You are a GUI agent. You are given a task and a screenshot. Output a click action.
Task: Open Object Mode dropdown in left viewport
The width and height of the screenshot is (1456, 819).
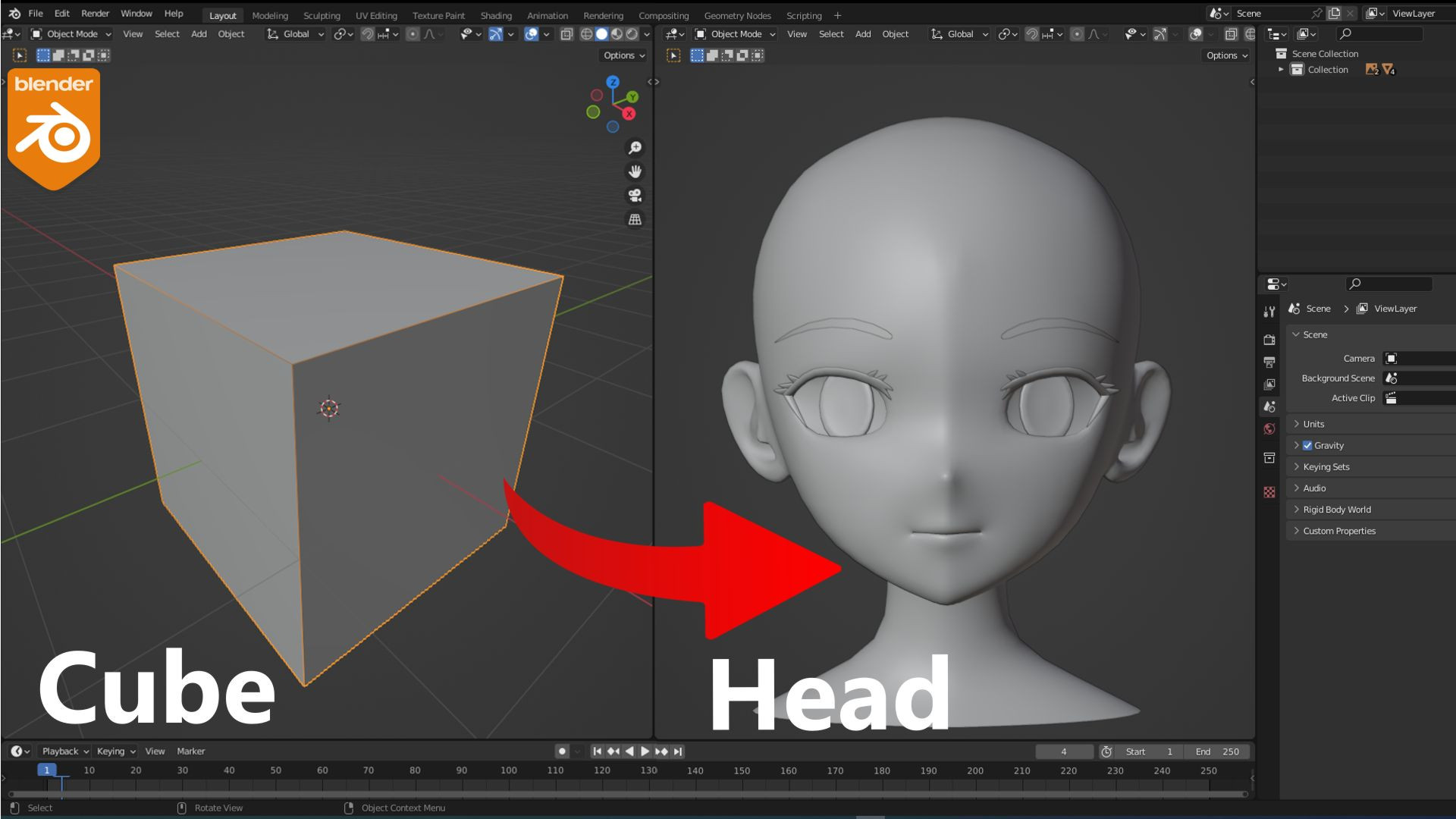pos(71,34)
